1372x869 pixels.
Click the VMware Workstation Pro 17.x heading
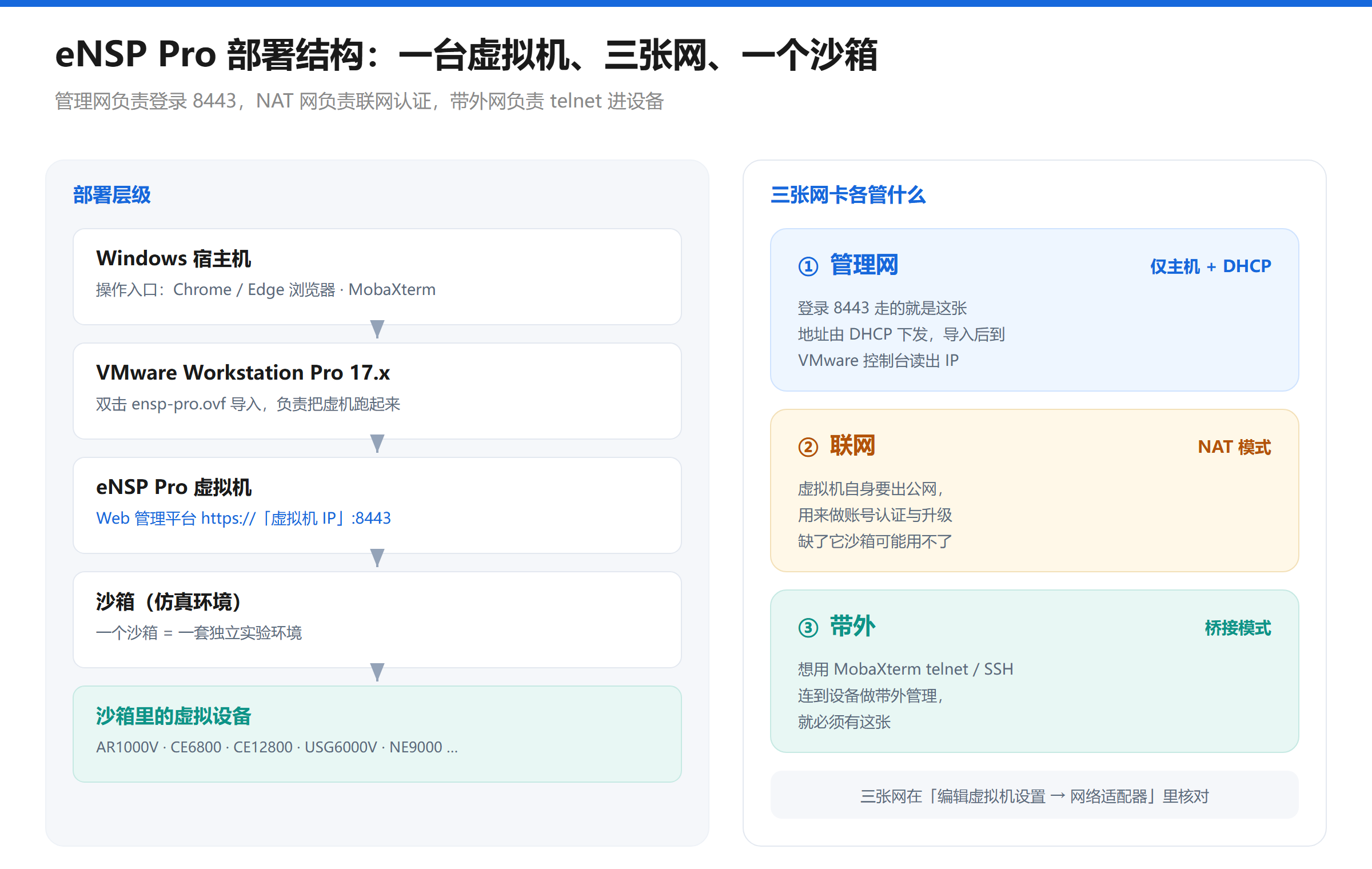point(243,373)
